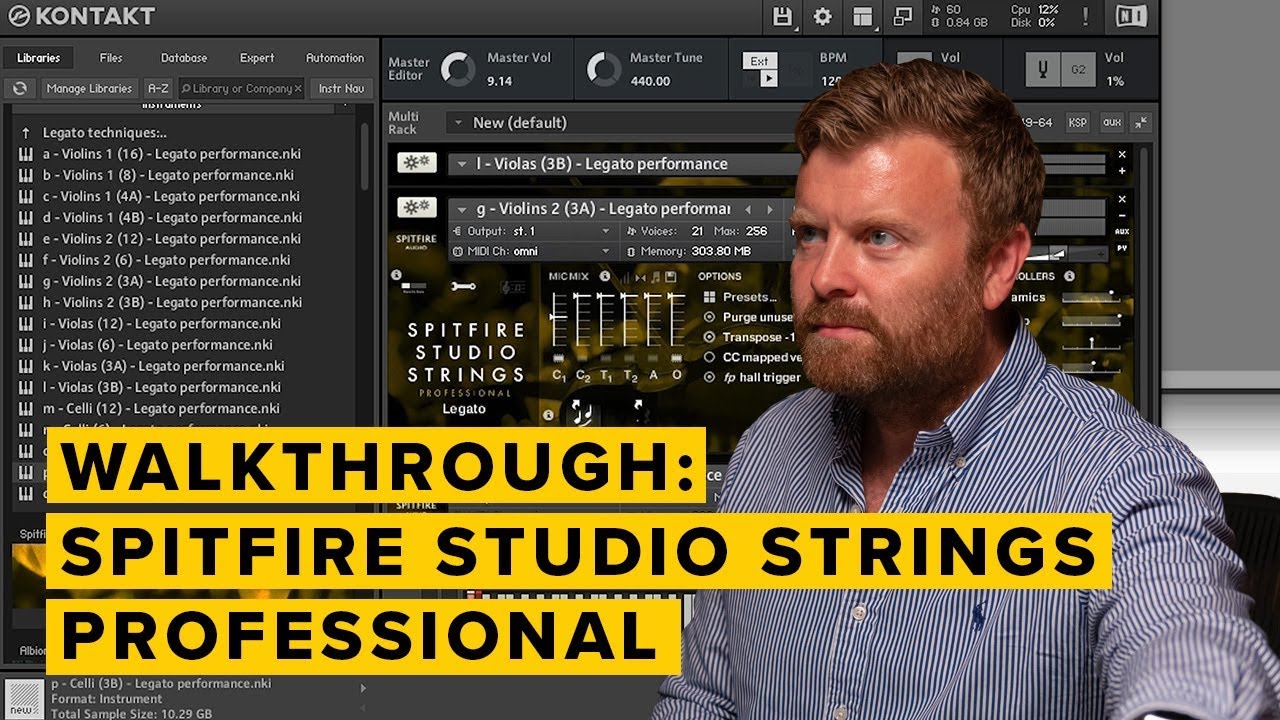Switch to the Expert tab
The height and width of the screenshot is (720, 1280).
pyautogui.click(x=257, y=58)
